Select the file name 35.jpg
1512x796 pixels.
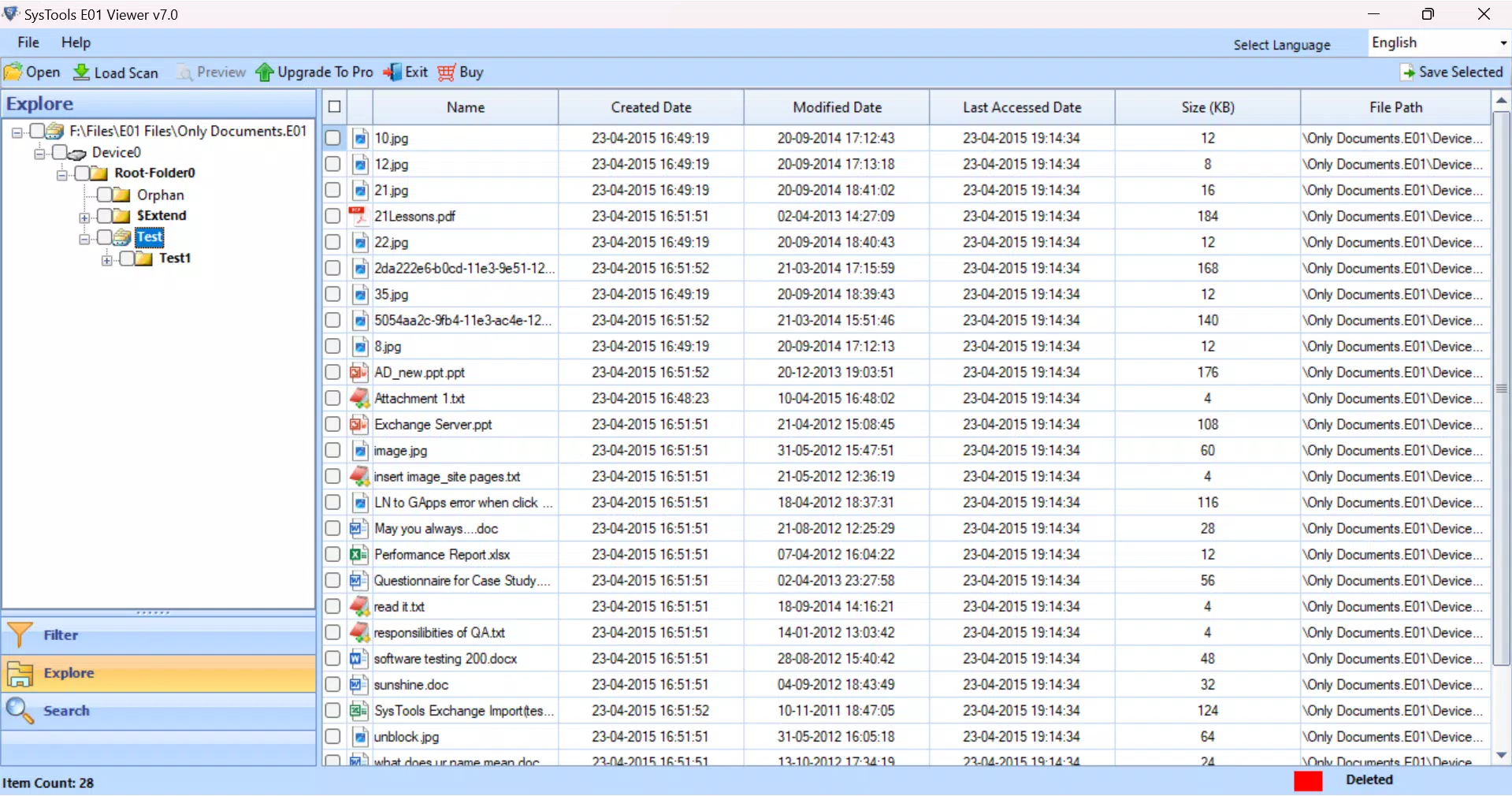click(392, 294)
